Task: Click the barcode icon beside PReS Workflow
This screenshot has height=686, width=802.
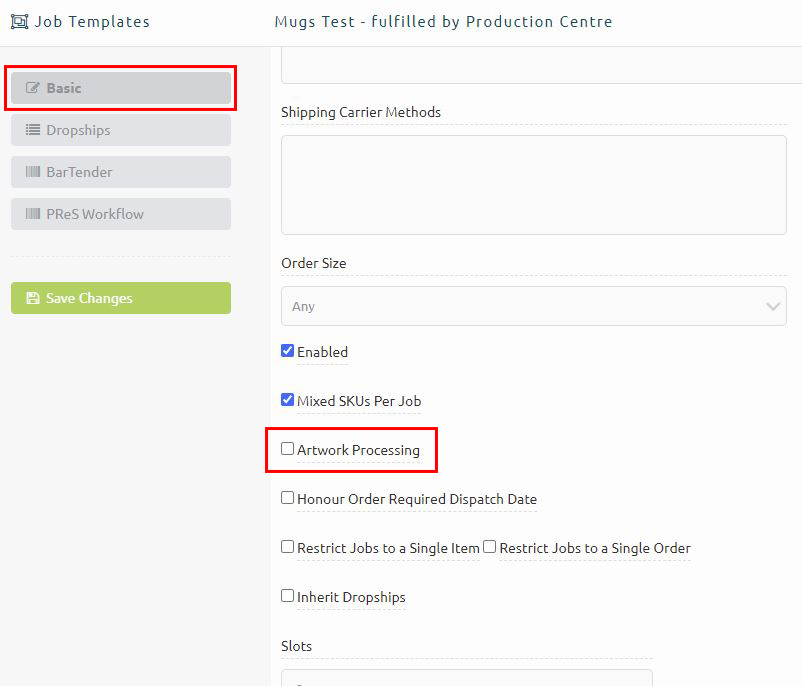Action: click(x=33, y=214)
